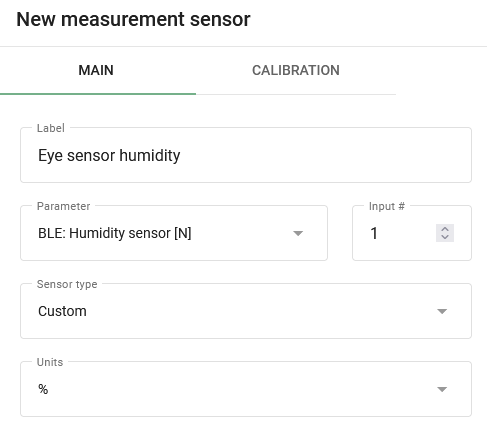
Task: Increase Input # using the up arrow
Action: point(445,229)
